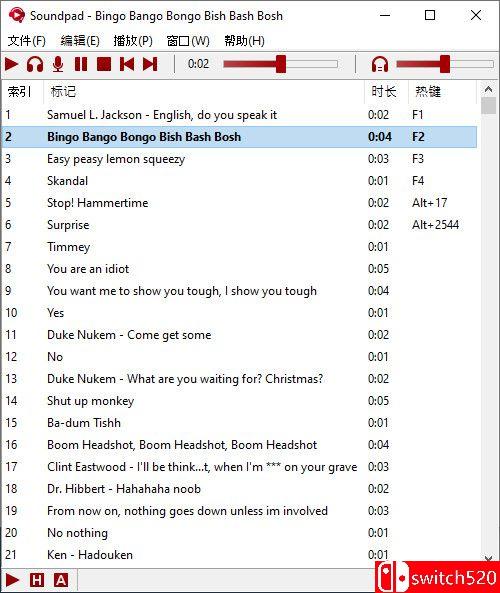Sort by the 索引 column header
The width and height of the screenshot is (500, 593).
23,92
